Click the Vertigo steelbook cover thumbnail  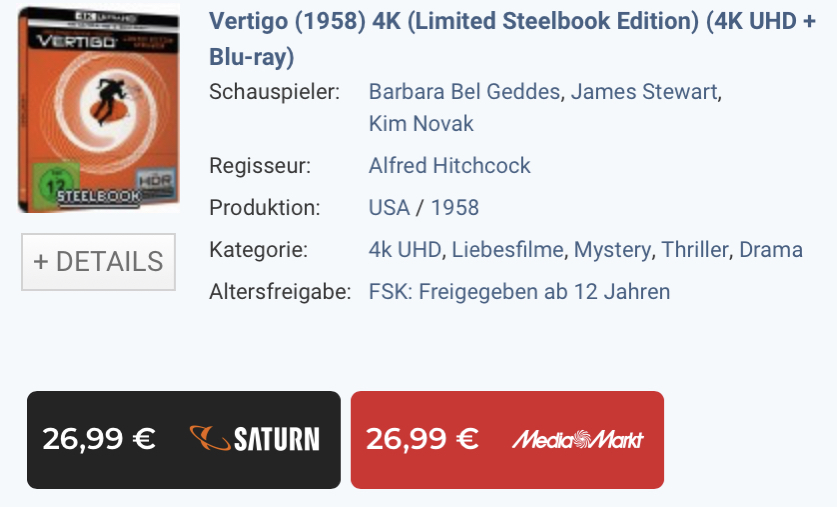point(99,109)
